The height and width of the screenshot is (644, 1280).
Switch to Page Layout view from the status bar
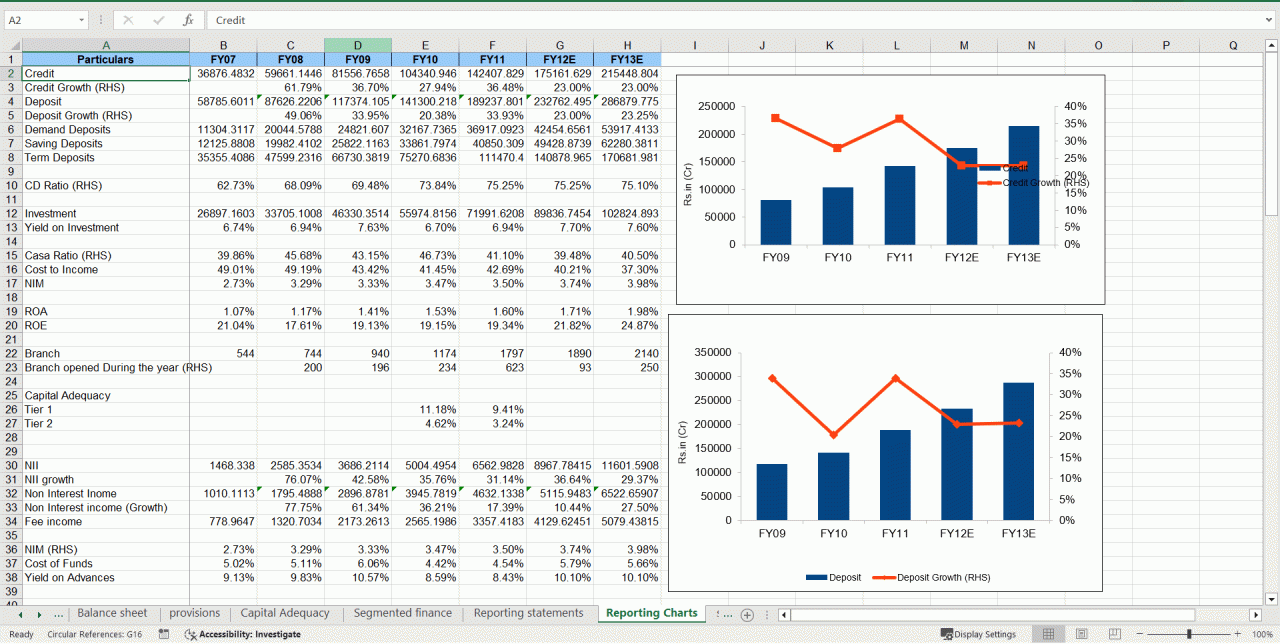point(1081,633)
